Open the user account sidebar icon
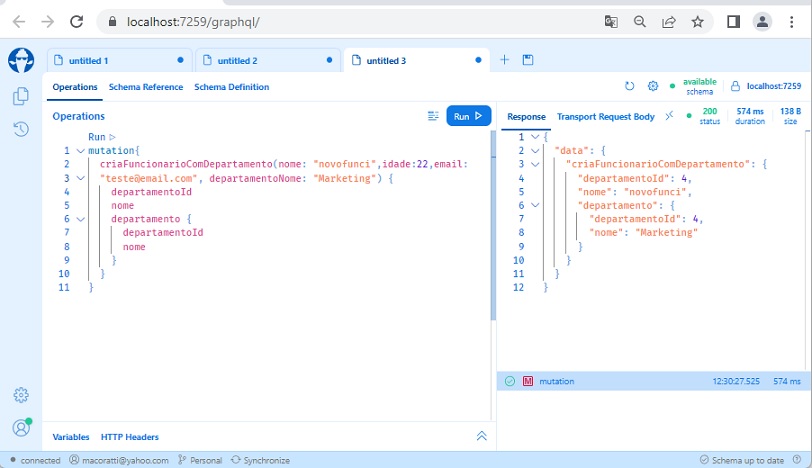The width and height of the screenshot is (812, 468). [x=21, y=428]
